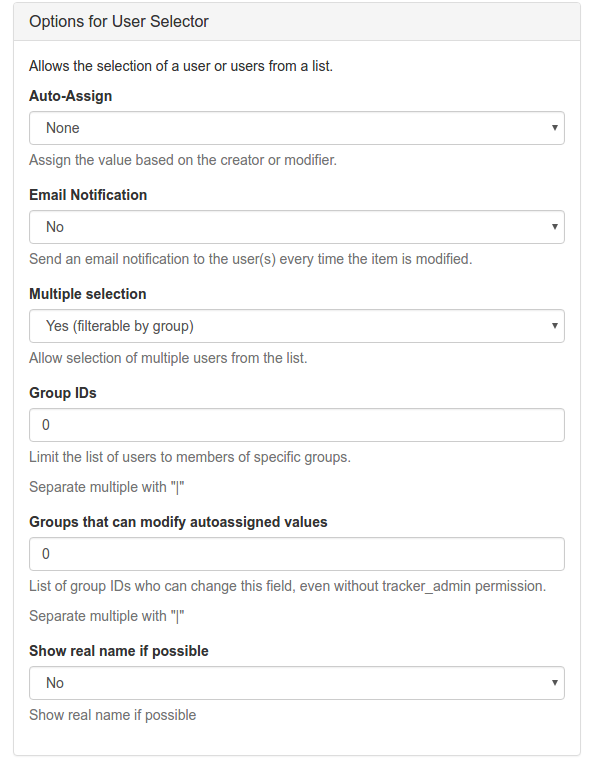Click 'Limit the list of users' help text
Viewport: 595px width, 759px height.
190,457
